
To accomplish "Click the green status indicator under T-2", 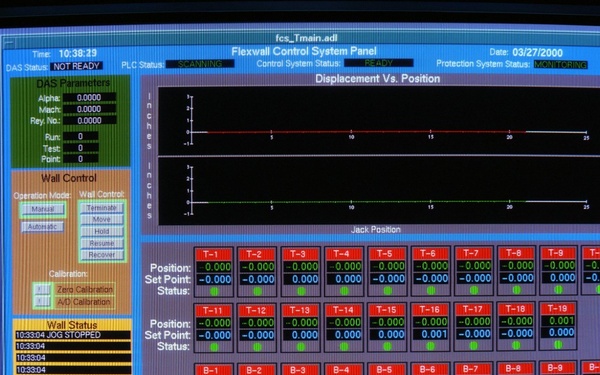I will click(x=258, y=292).
